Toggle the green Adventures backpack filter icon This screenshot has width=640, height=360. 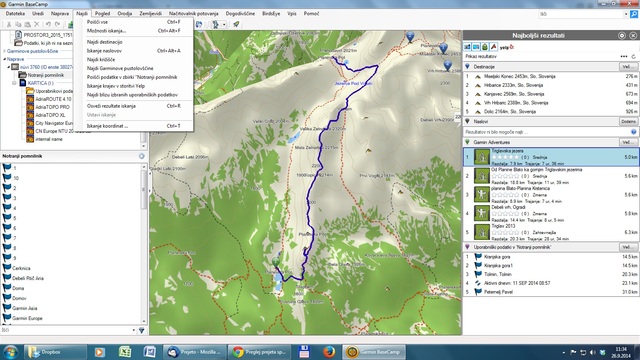484,47
